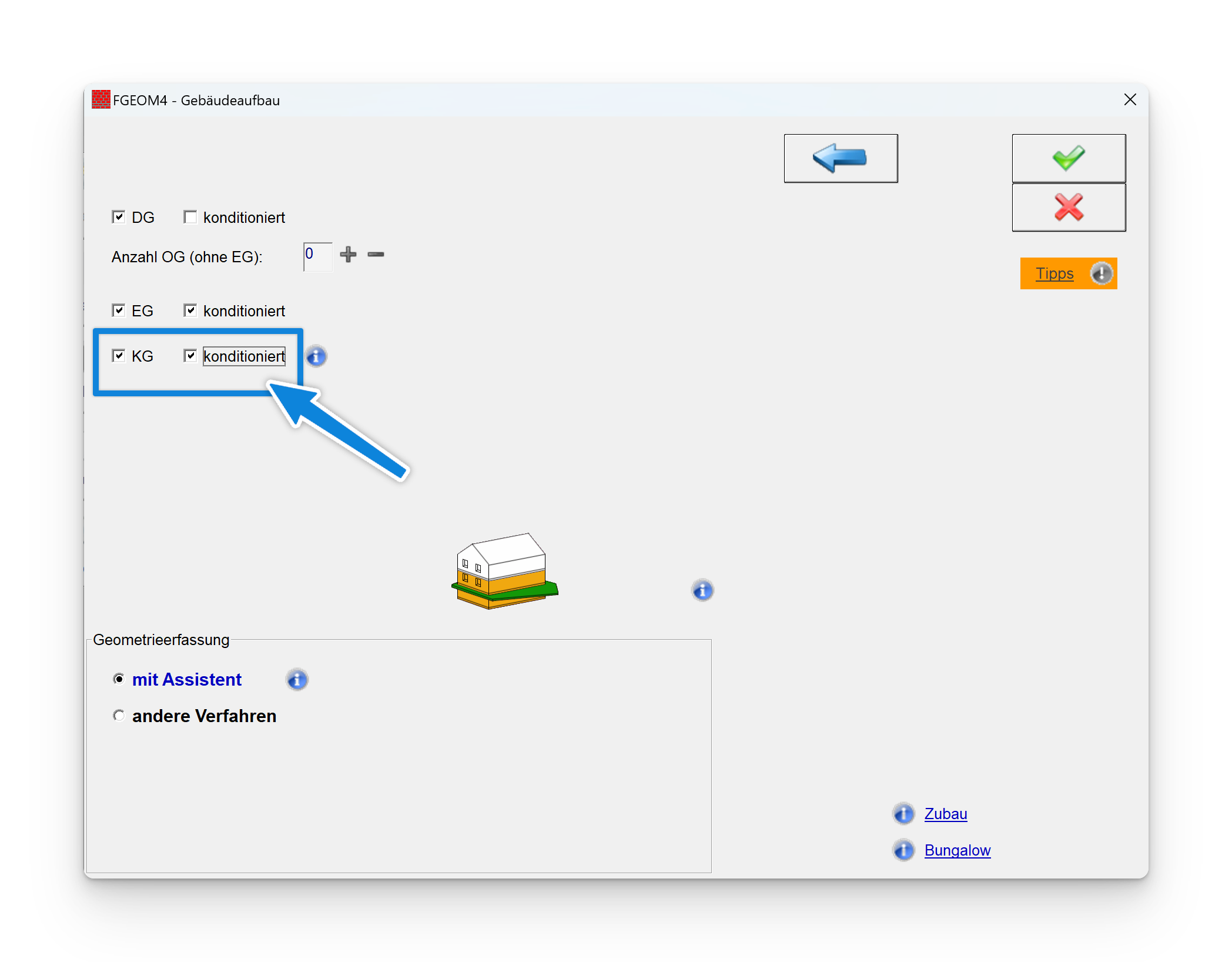1232x962 pixels.
Task: Select the andere Verfahren radio option
Action: 119,716
